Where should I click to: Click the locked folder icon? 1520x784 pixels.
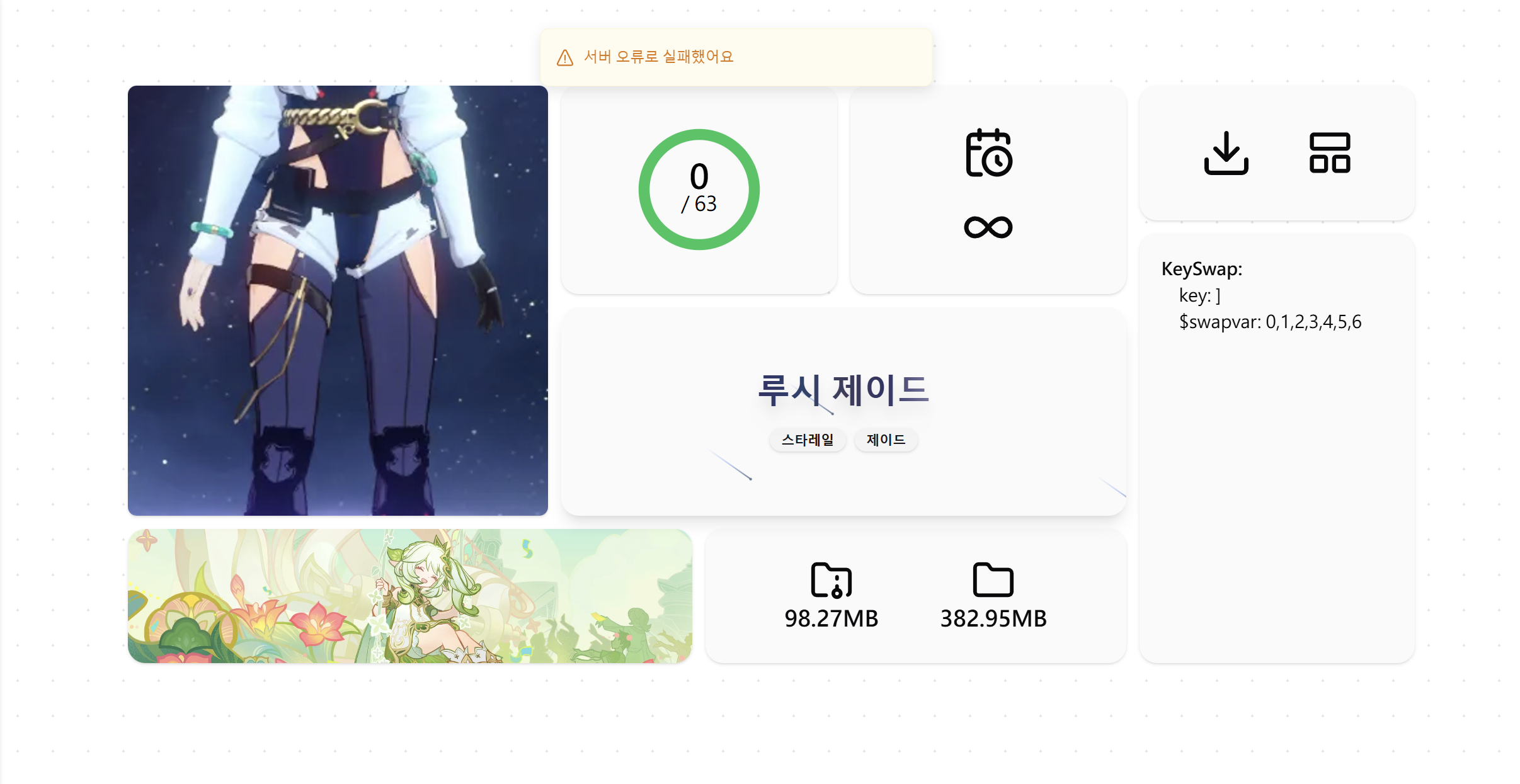(831, 579)
